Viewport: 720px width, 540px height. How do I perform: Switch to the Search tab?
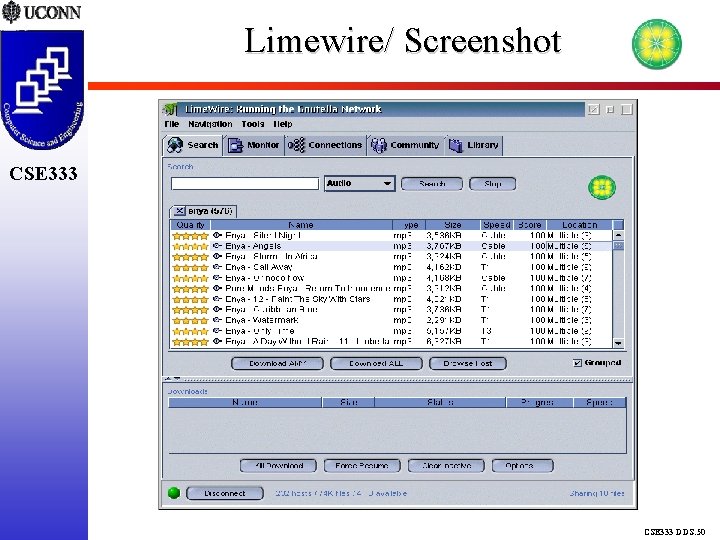[x=193, y=145]
